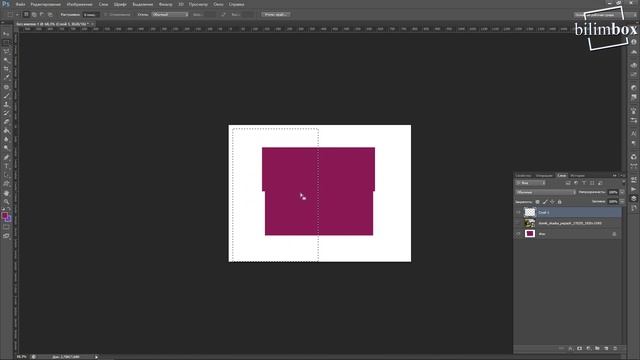Viewport: 640px width, 360px height.
Task: Add a layer mask
Action: click(579, 349)
